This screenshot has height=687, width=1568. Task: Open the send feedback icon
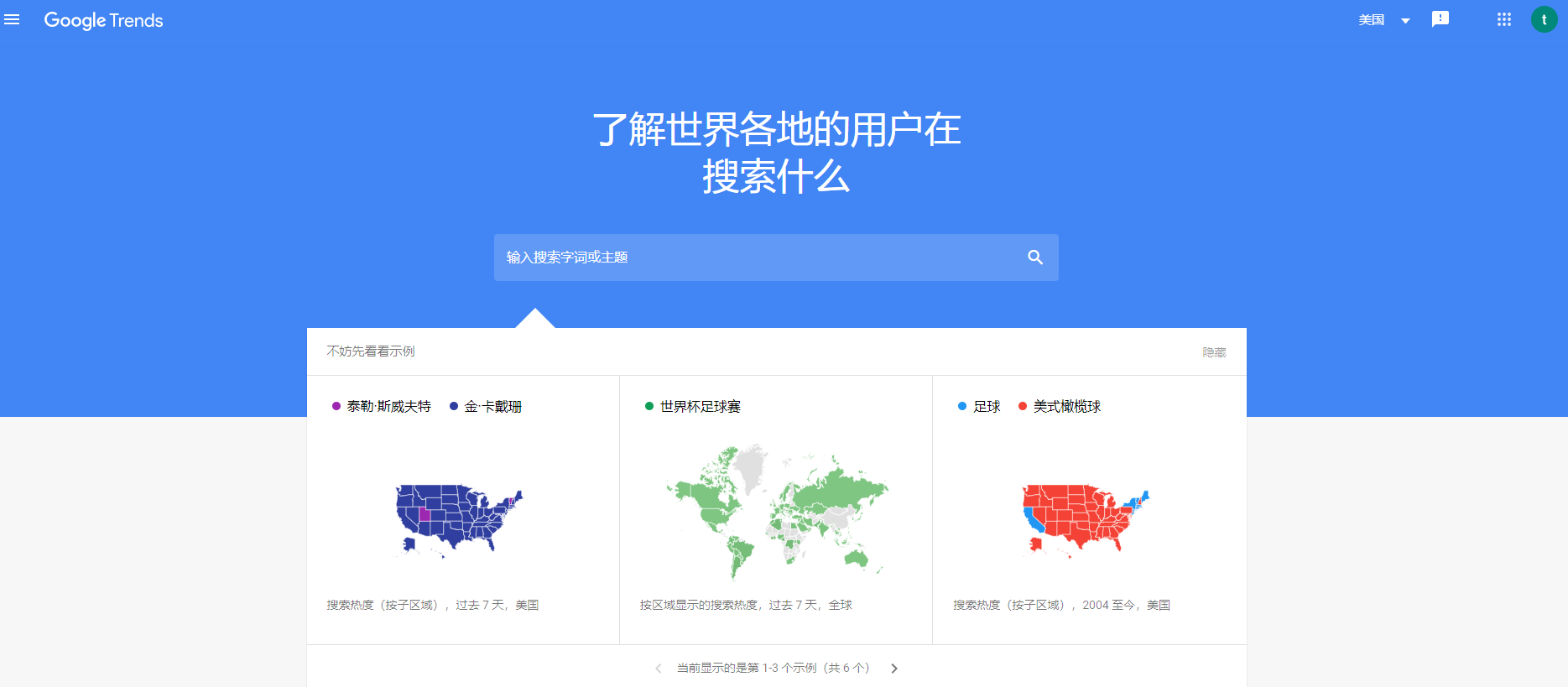[x=1440, y=19]
